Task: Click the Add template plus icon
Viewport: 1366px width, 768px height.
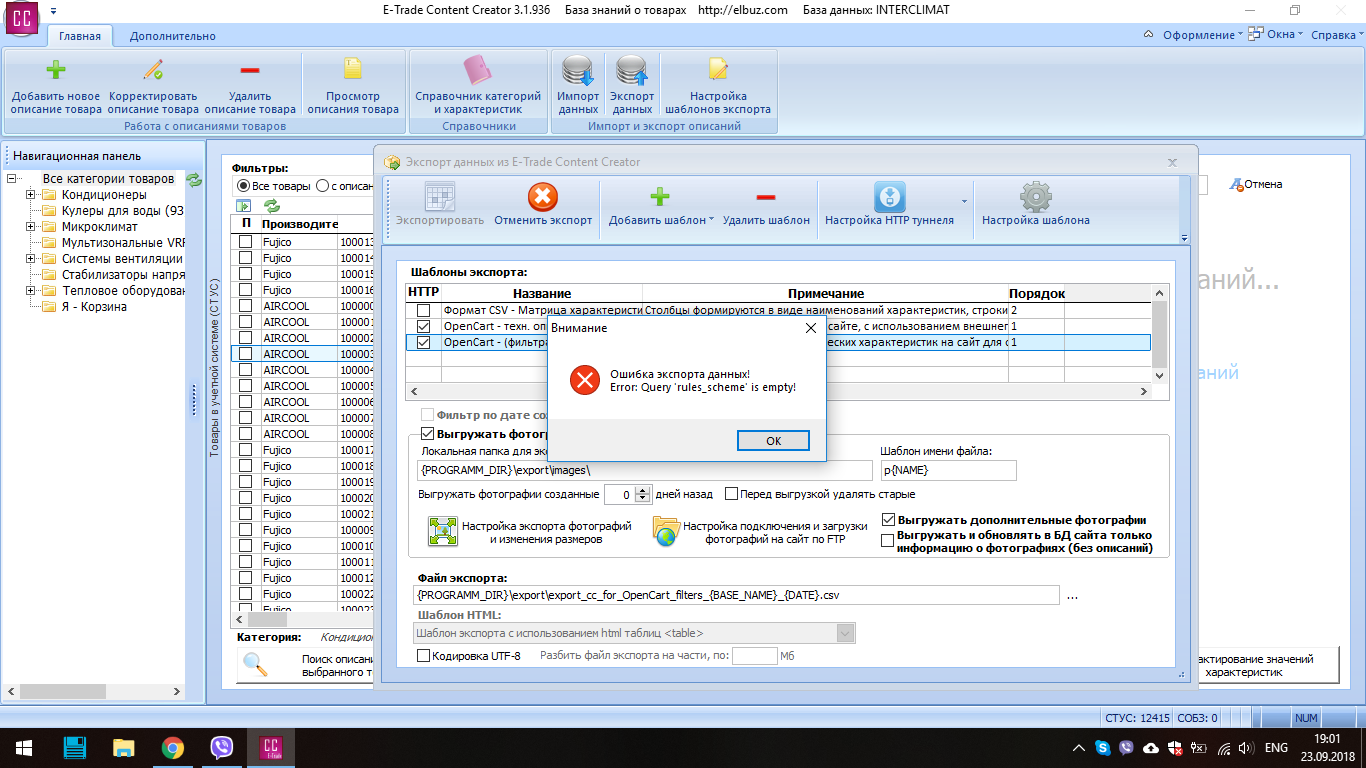Action: point(660,197)
